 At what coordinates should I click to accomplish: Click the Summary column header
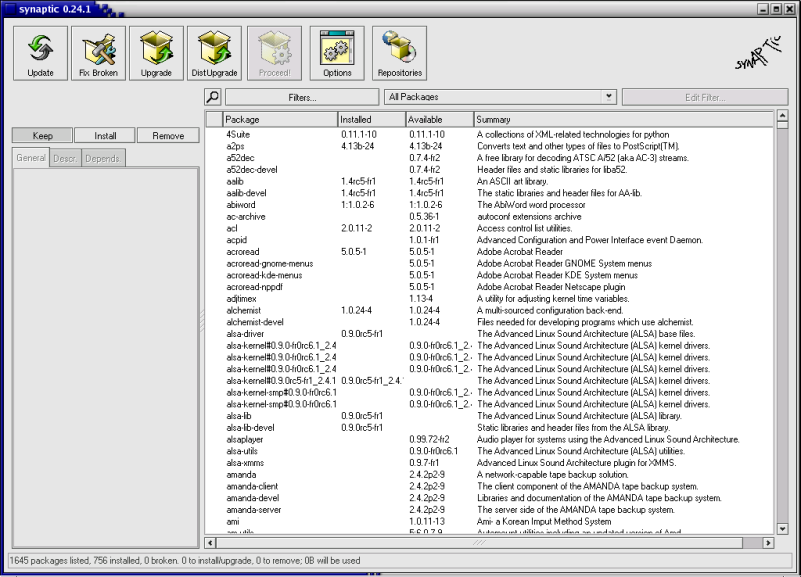click(x=623, y=119)
